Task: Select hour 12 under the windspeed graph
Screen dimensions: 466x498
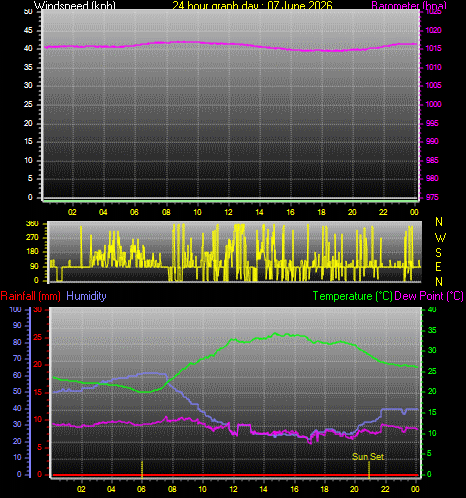Action: click(228, 212)
